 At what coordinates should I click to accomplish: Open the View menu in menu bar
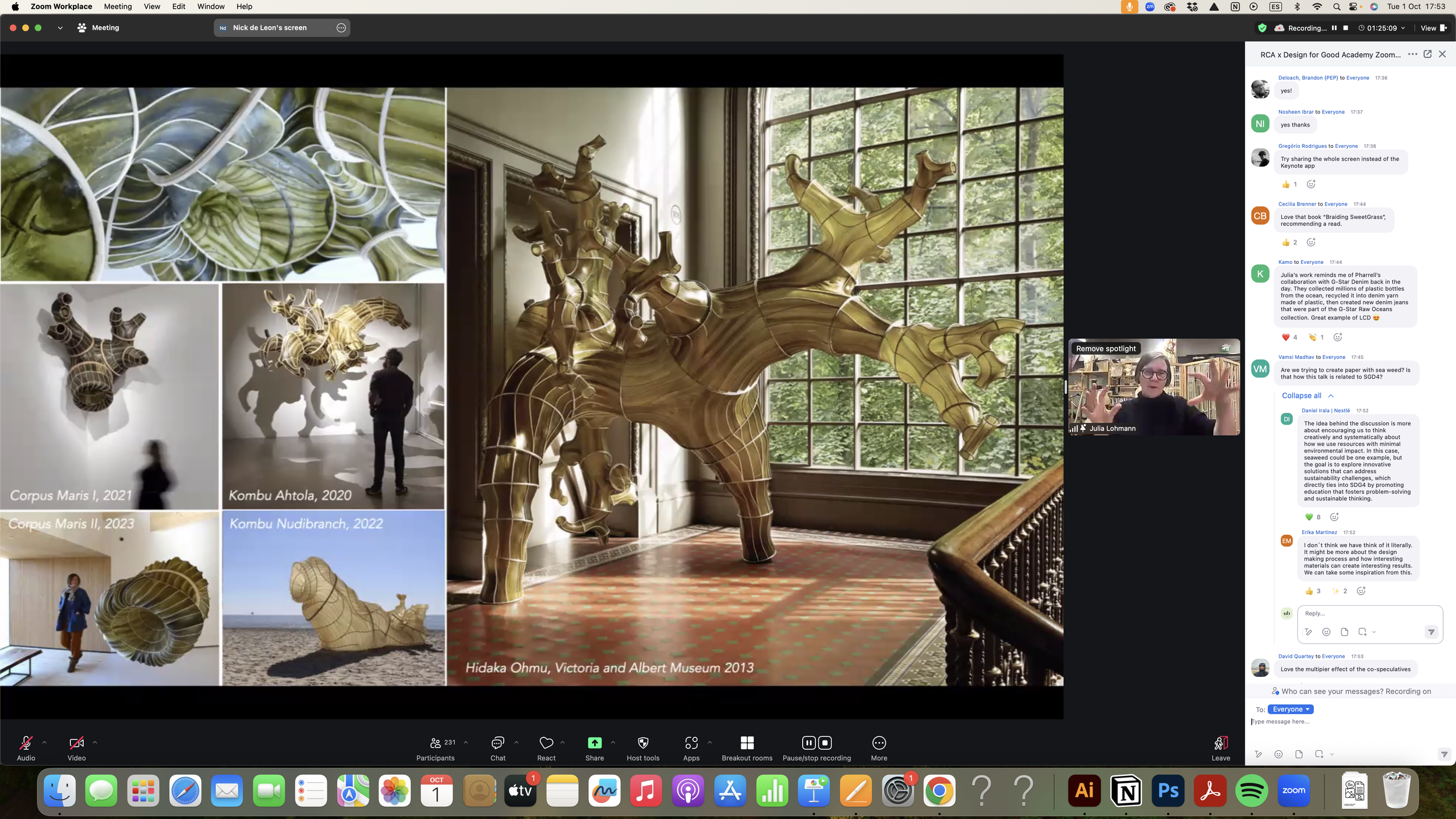[152, 6]
